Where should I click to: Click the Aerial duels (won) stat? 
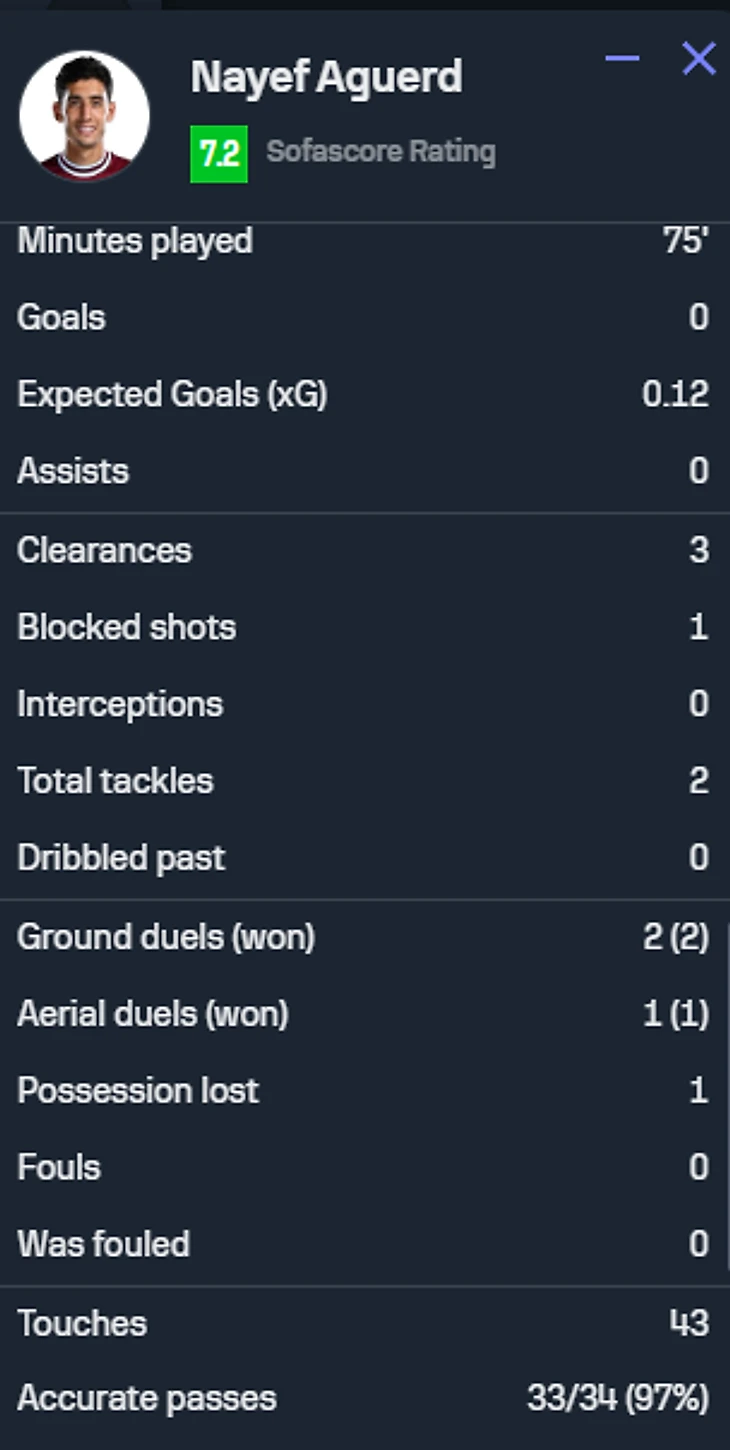[x=363, y=1014]
